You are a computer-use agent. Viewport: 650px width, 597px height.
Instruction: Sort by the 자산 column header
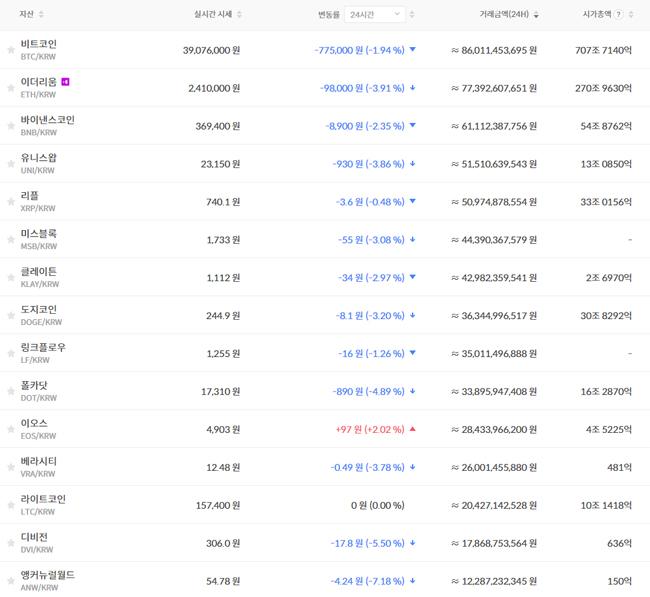click(31, 15)
